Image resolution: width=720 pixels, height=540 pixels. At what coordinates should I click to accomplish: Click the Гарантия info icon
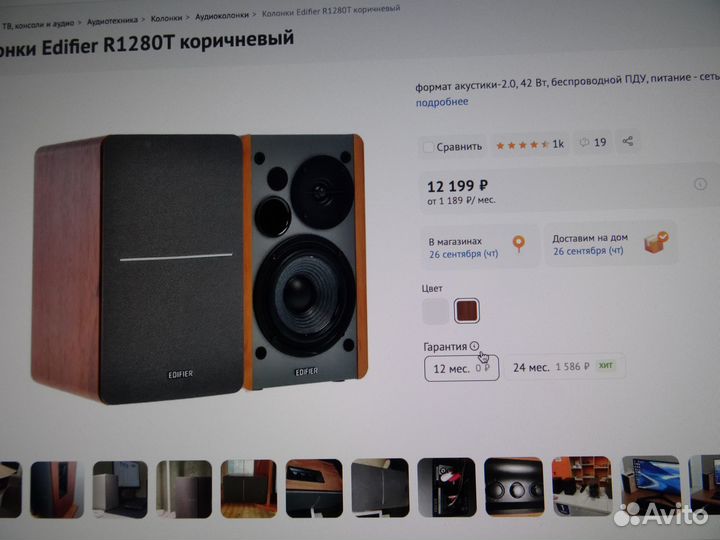coord(474,346)
